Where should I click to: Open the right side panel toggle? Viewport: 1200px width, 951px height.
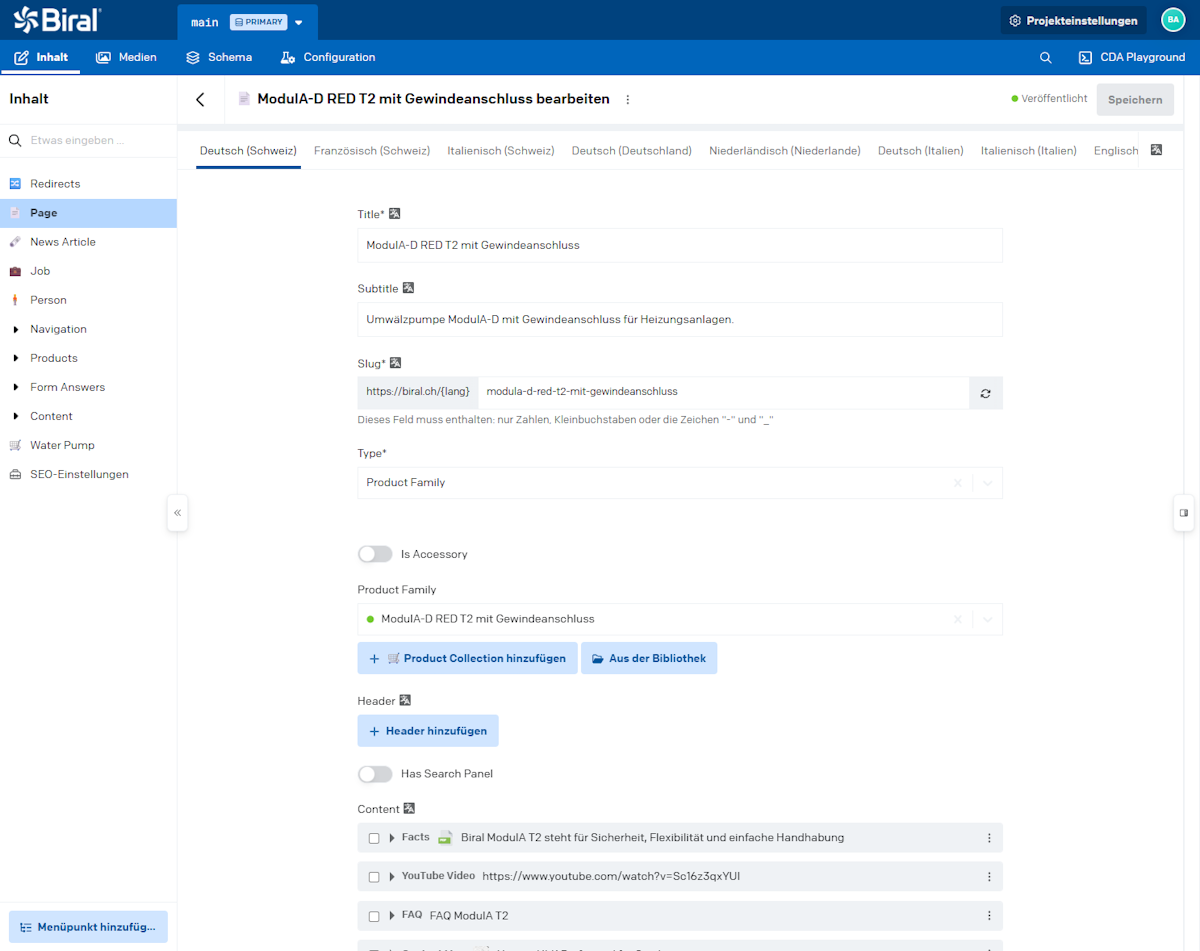point(1183,513)
